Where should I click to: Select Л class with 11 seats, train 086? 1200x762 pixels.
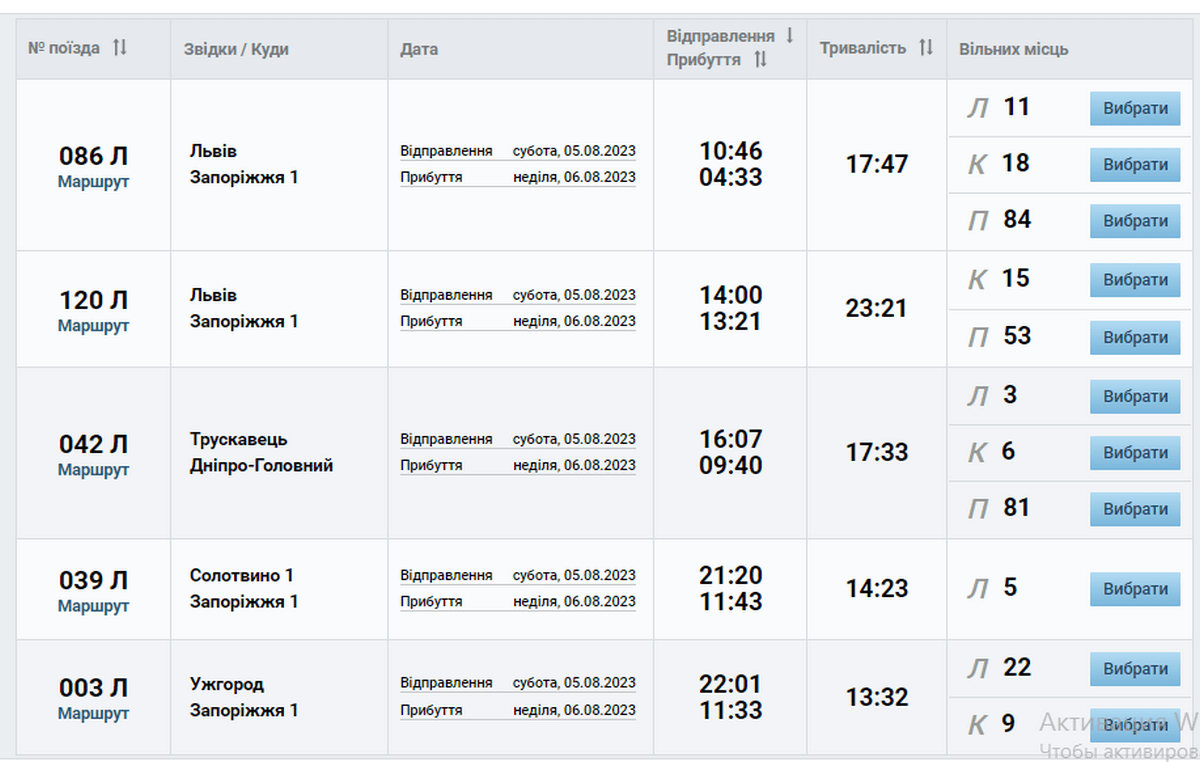pos(1135,109)
